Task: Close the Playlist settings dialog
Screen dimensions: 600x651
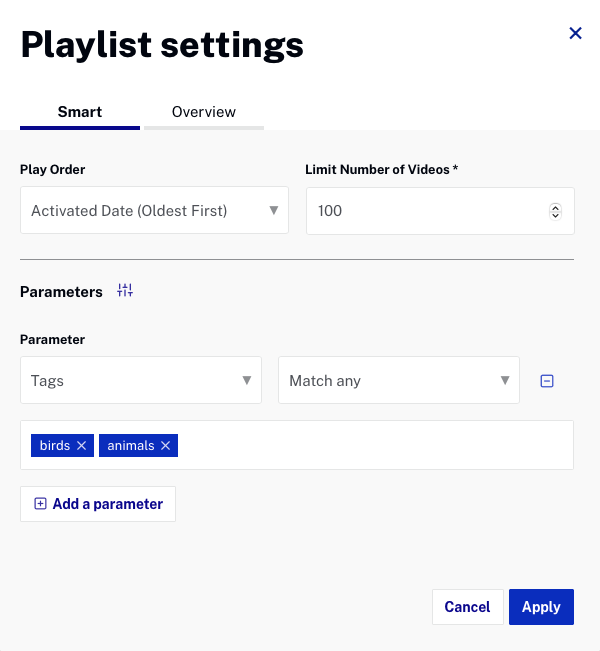Action: pos(575,34)
